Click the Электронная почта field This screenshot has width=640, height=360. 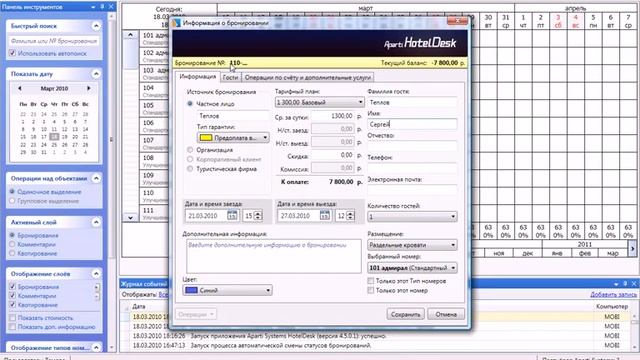[x=412, y=190]
